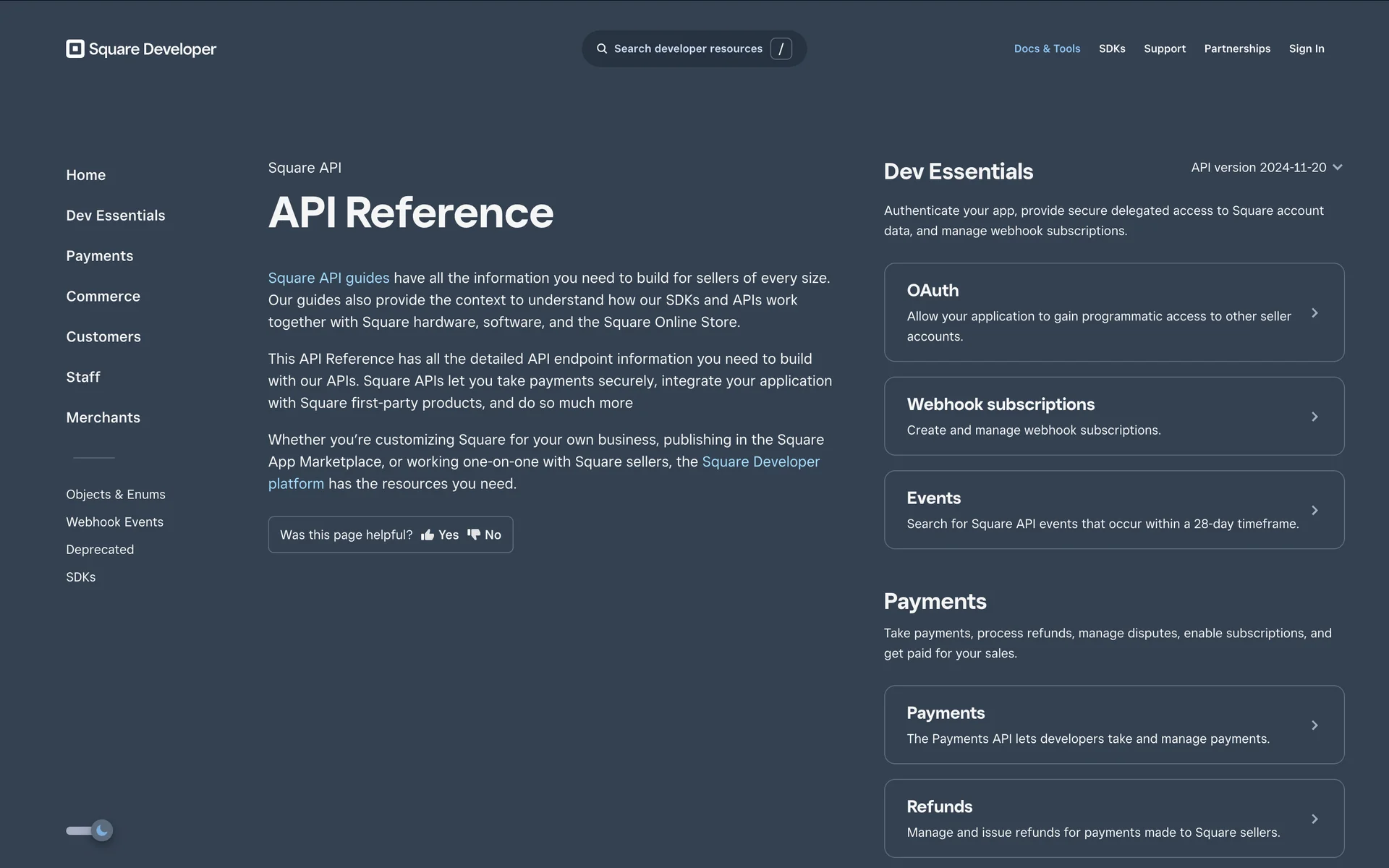
Task: Open the Square API guides link
Action: click(x=328, y=278)
